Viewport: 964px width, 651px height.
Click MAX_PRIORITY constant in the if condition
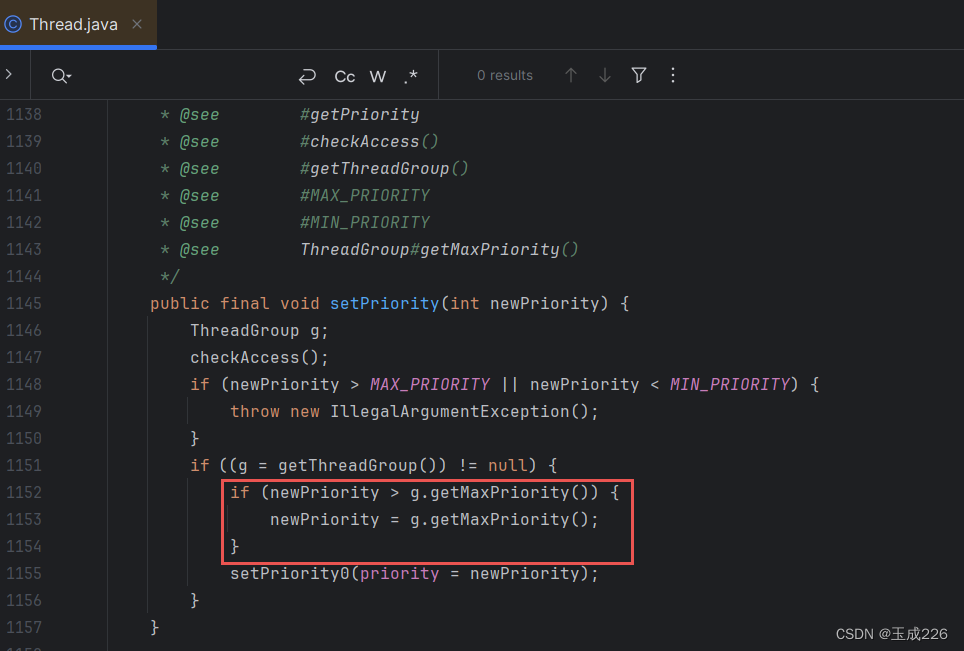tap(430, 385)
